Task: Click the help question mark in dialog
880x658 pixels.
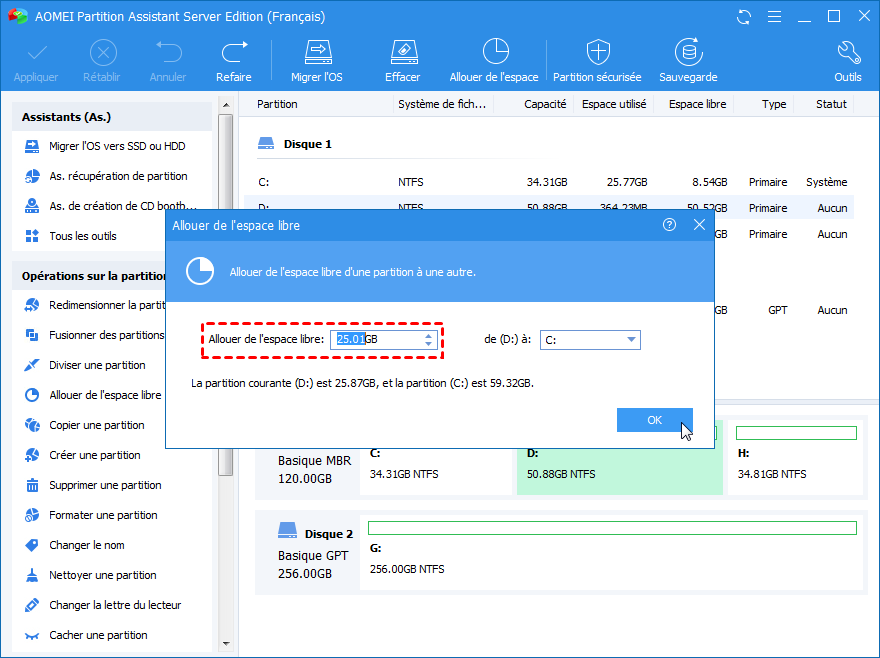Action: pos(669,225)
